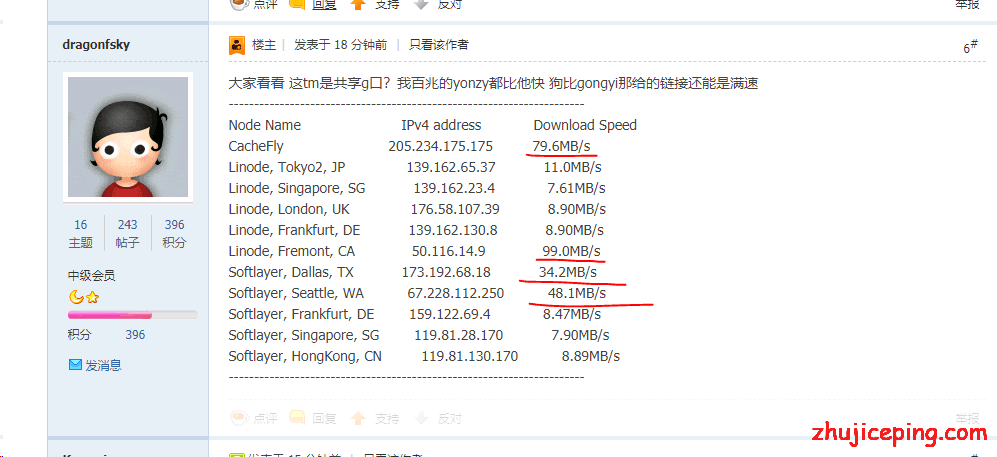Select Linode, Tokyo2, JP row name
This screenshot has height=457, width=997.
click(x=287, y=167)
